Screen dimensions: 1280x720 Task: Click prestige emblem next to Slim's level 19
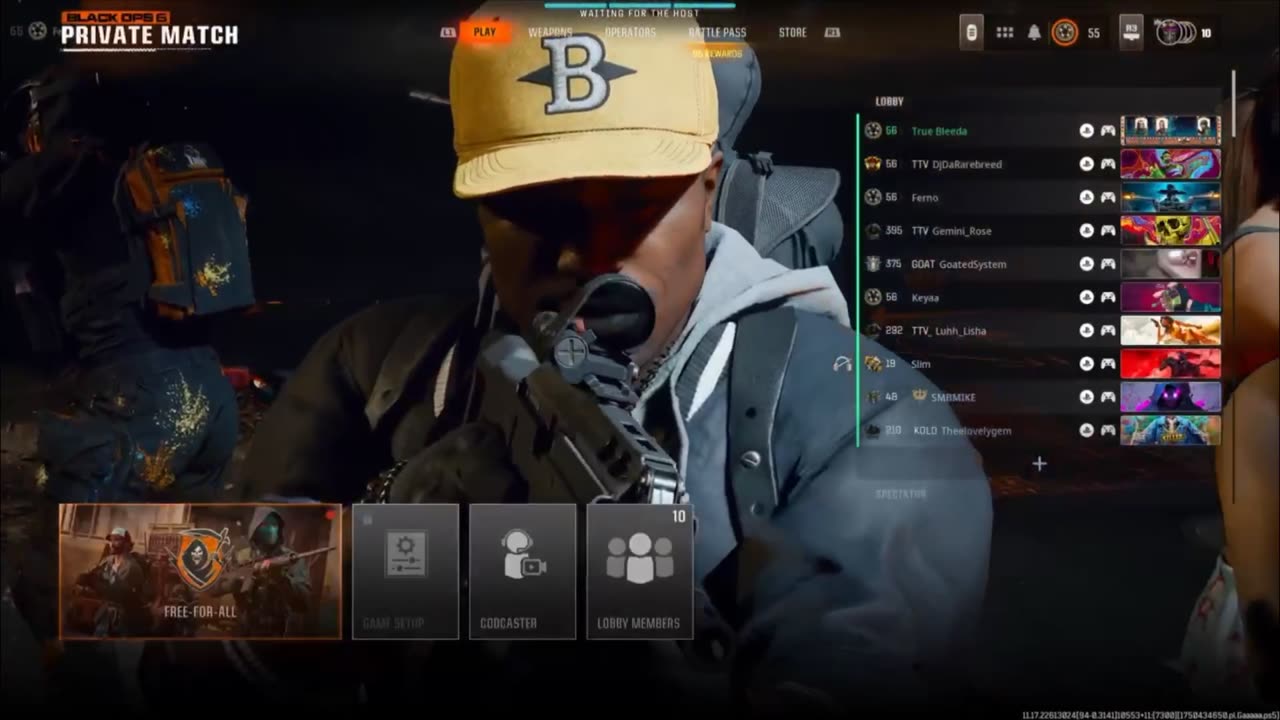coord(873,364)
